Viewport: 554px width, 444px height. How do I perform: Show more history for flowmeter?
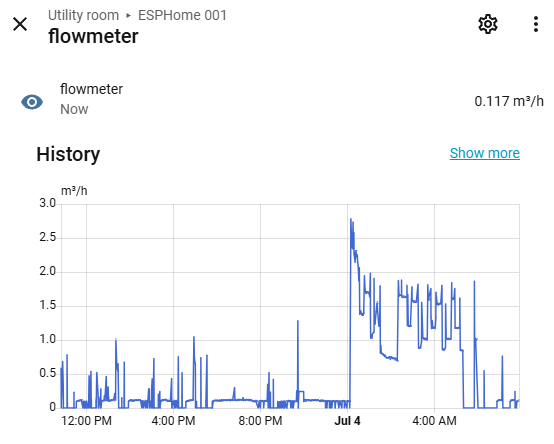click(484, 153)
